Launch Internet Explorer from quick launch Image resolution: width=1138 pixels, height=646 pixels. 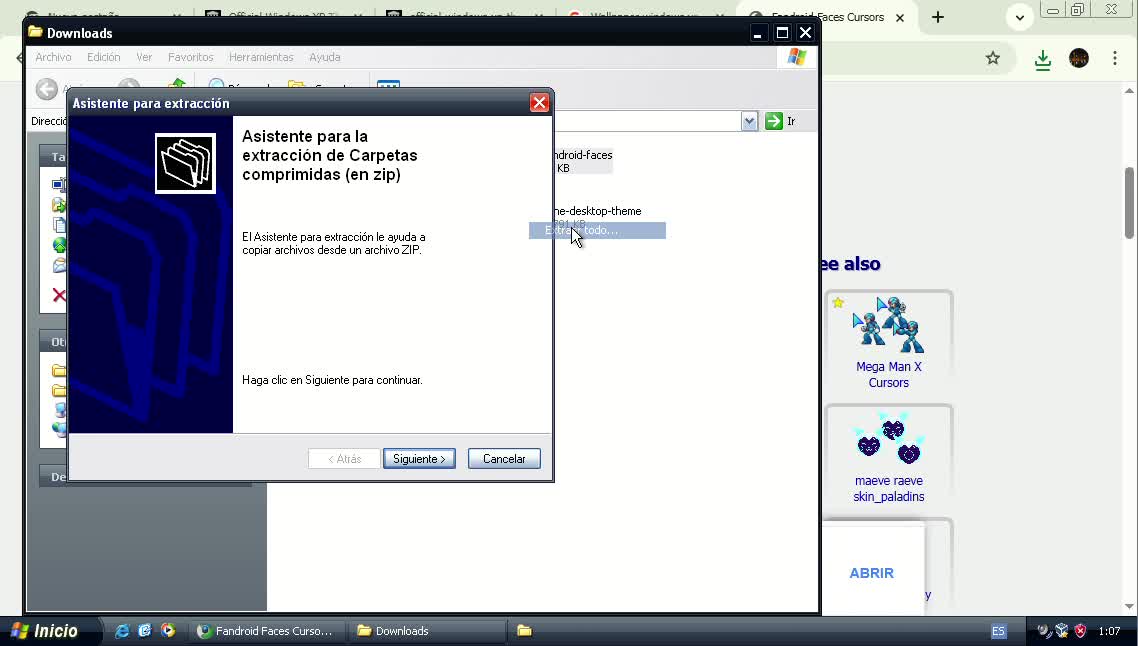tap(121, 631)
